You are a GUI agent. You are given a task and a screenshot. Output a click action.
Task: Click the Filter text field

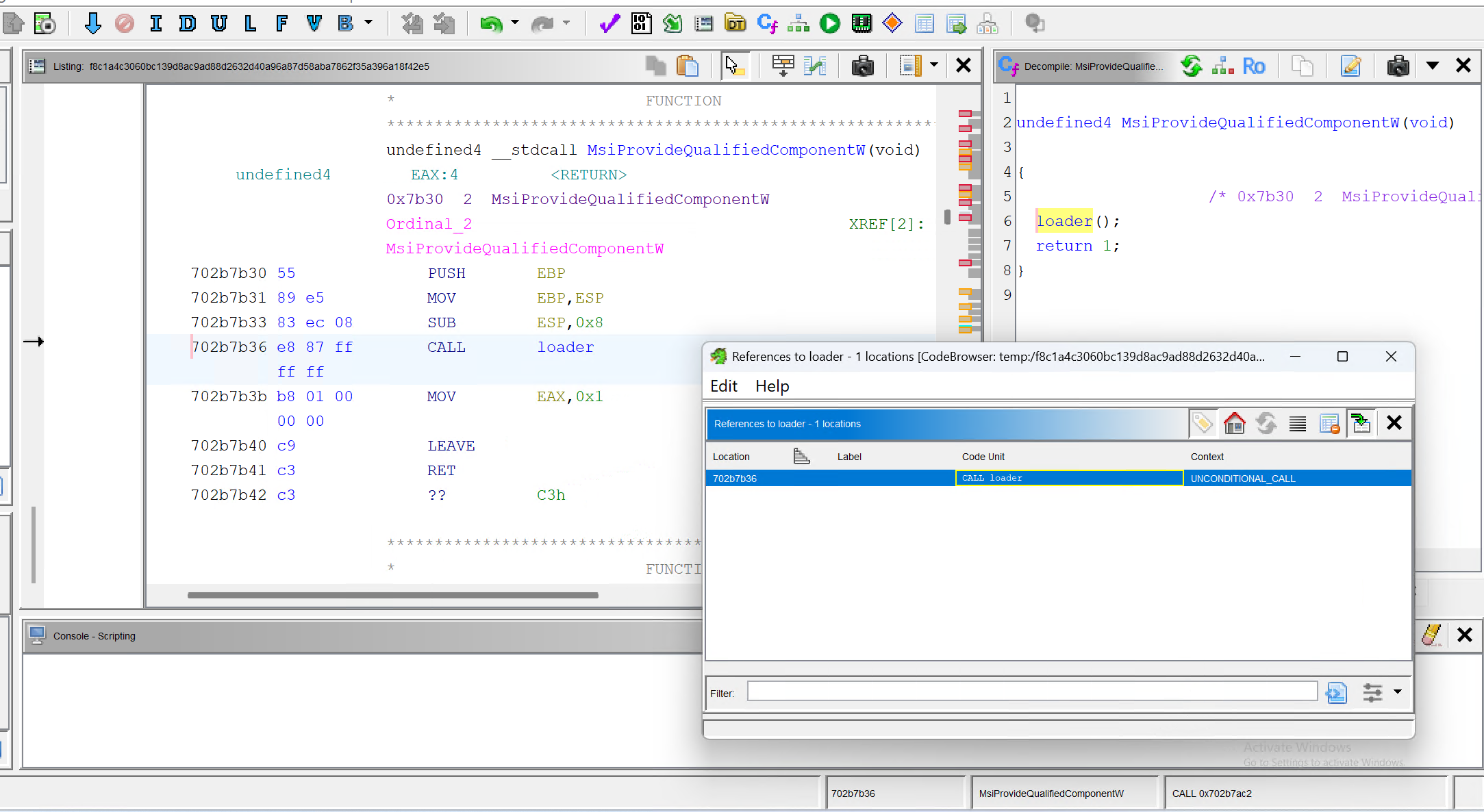pyautogui.click(x=1031, y=692)
